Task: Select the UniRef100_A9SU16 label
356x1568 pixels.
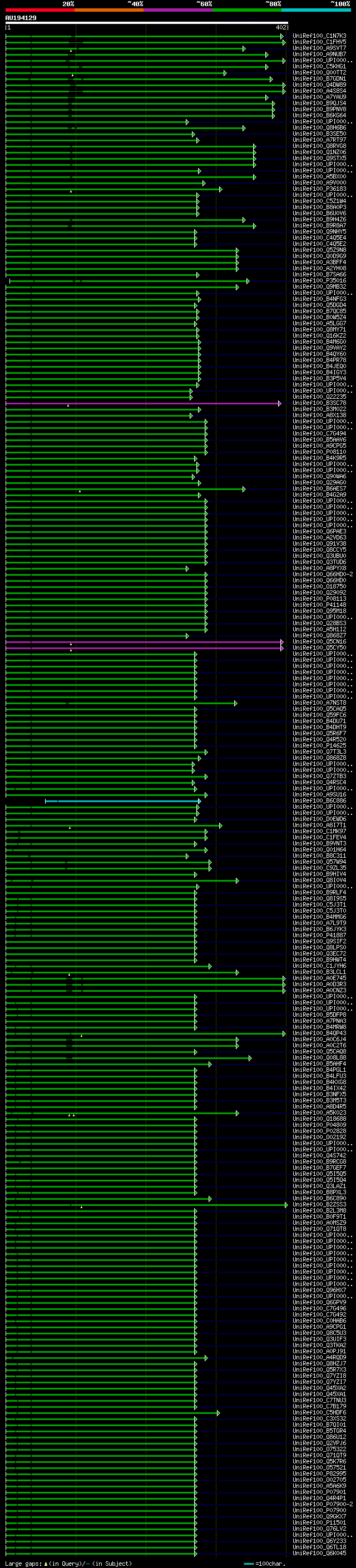Action: [319, 794]
